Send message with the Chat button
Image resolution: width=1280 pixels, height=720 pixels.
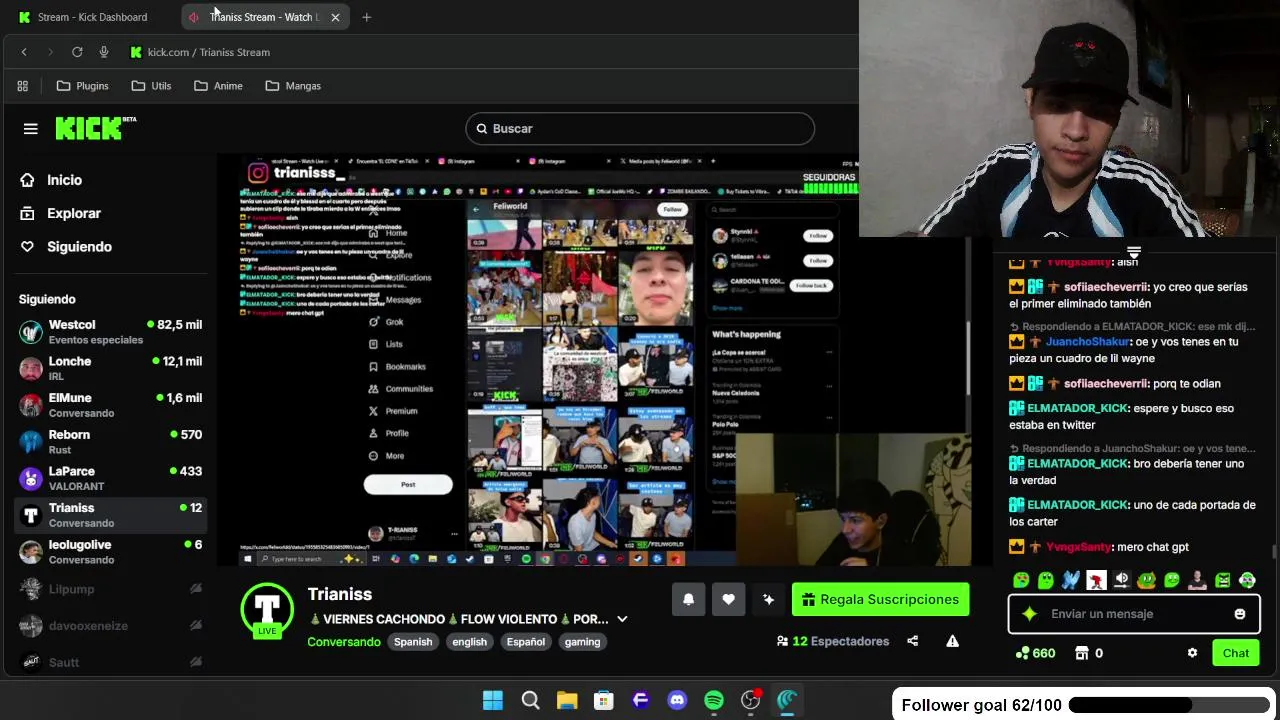coord(1235,653)
